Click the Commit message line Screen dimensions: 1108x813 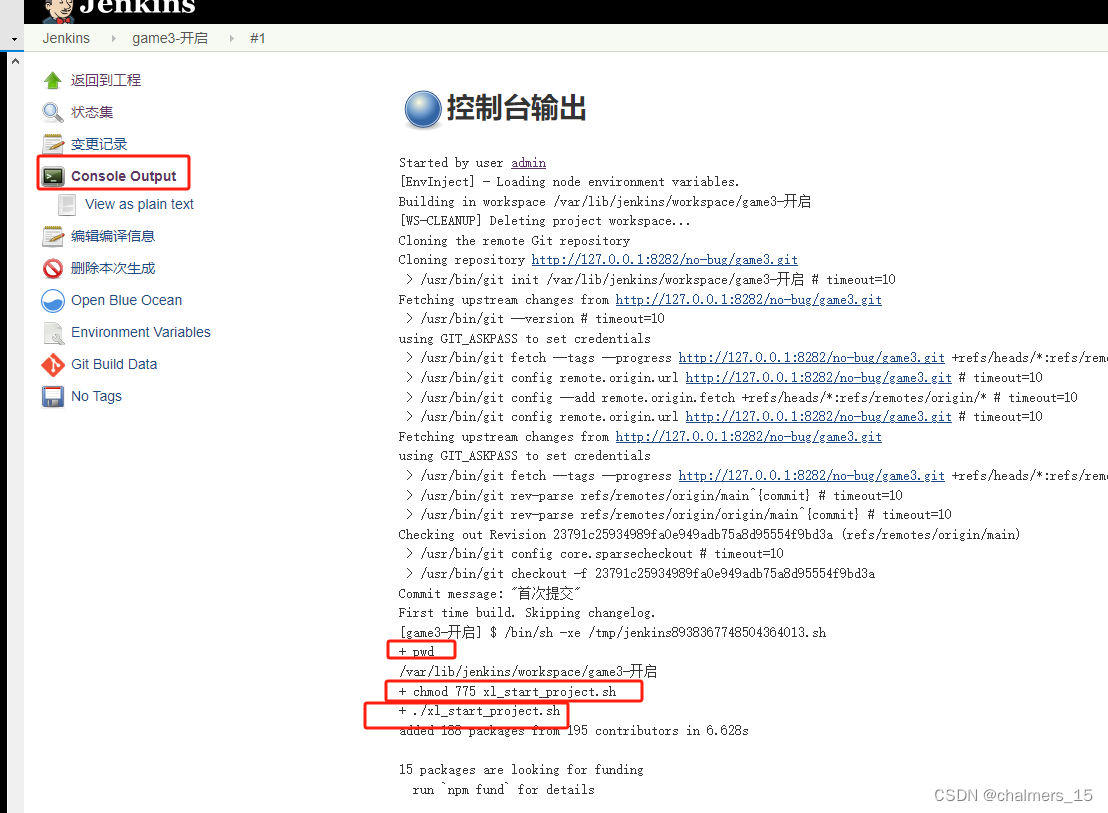pyautogui.click(x=489, y=593)
